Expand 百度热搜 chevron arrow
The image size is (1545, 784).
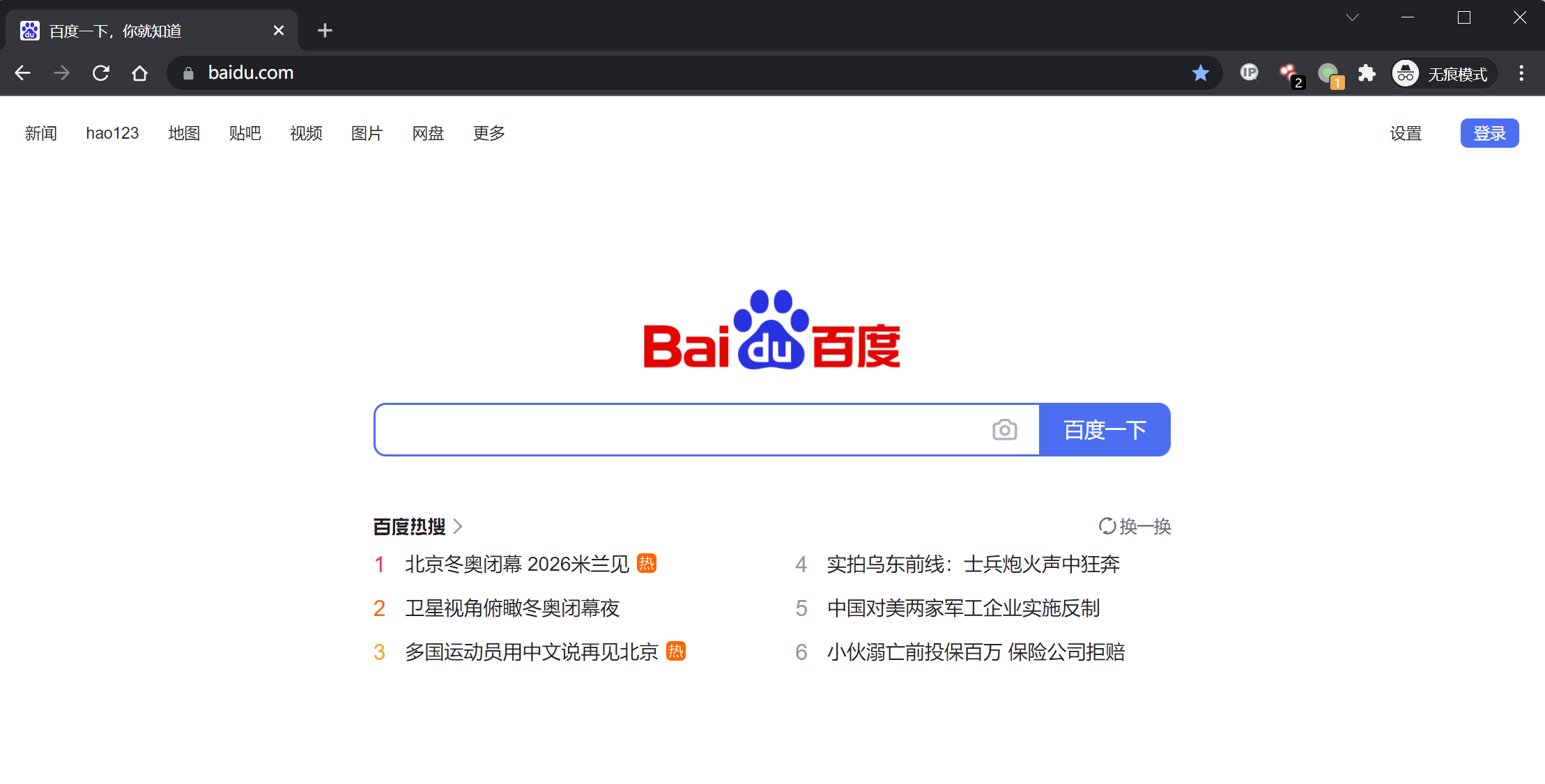458,526
